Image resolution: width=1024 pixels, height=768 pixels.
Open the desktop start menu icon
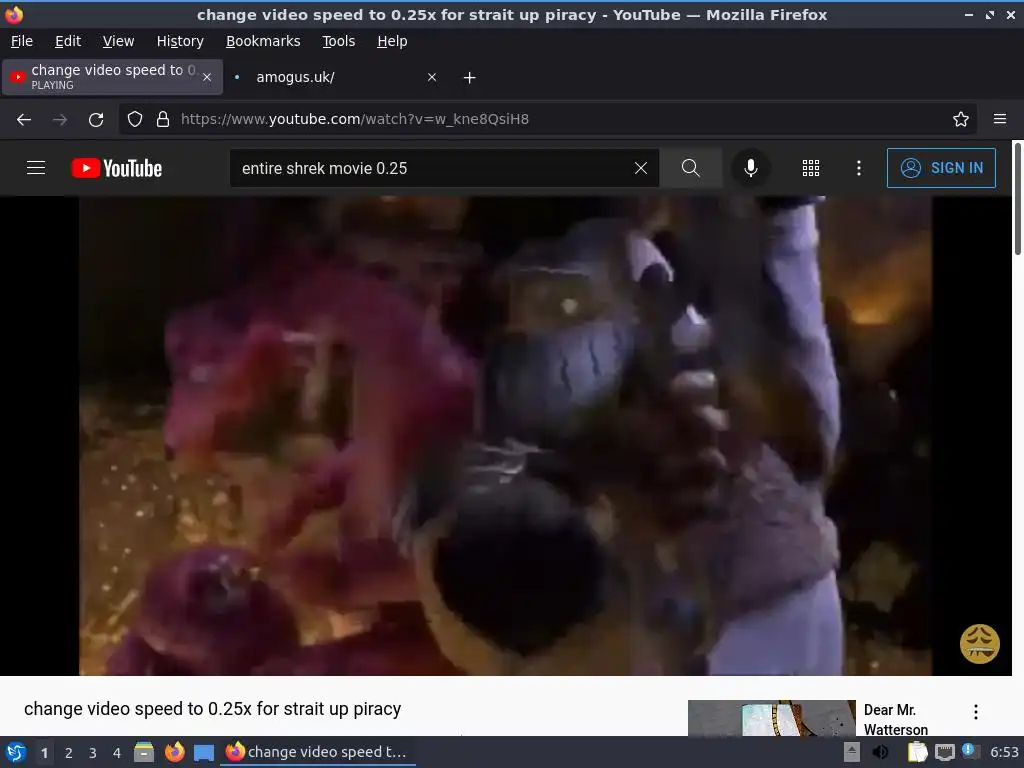pyautogui.click(x=16, y=752)
